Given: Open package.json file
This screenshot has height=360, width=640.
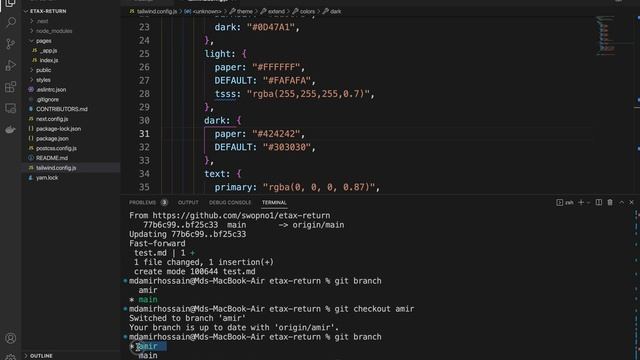Looking at the screenshot, I should 52,139.
